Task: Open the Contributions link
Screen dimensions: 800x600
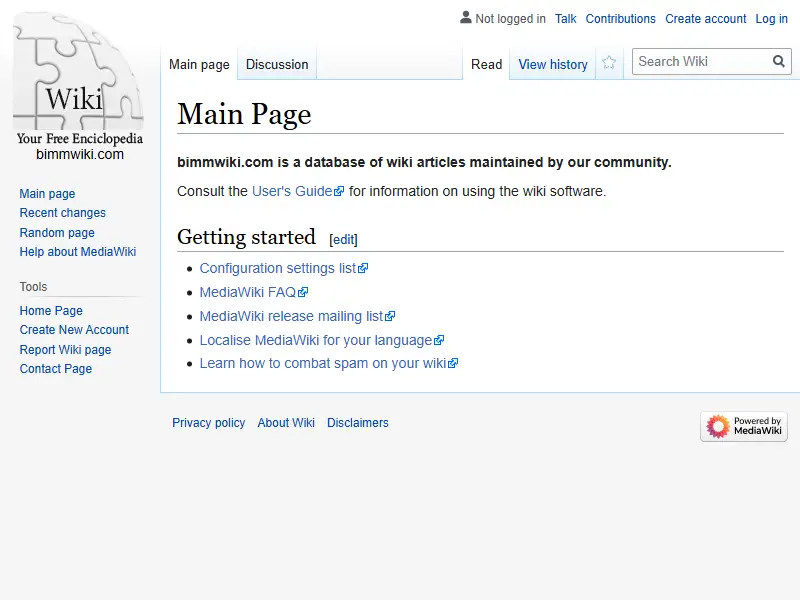Action: [620, 19]
